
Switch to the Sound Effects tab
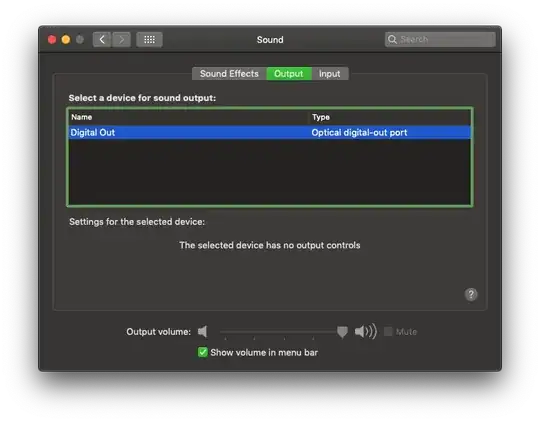click(229, 74)
